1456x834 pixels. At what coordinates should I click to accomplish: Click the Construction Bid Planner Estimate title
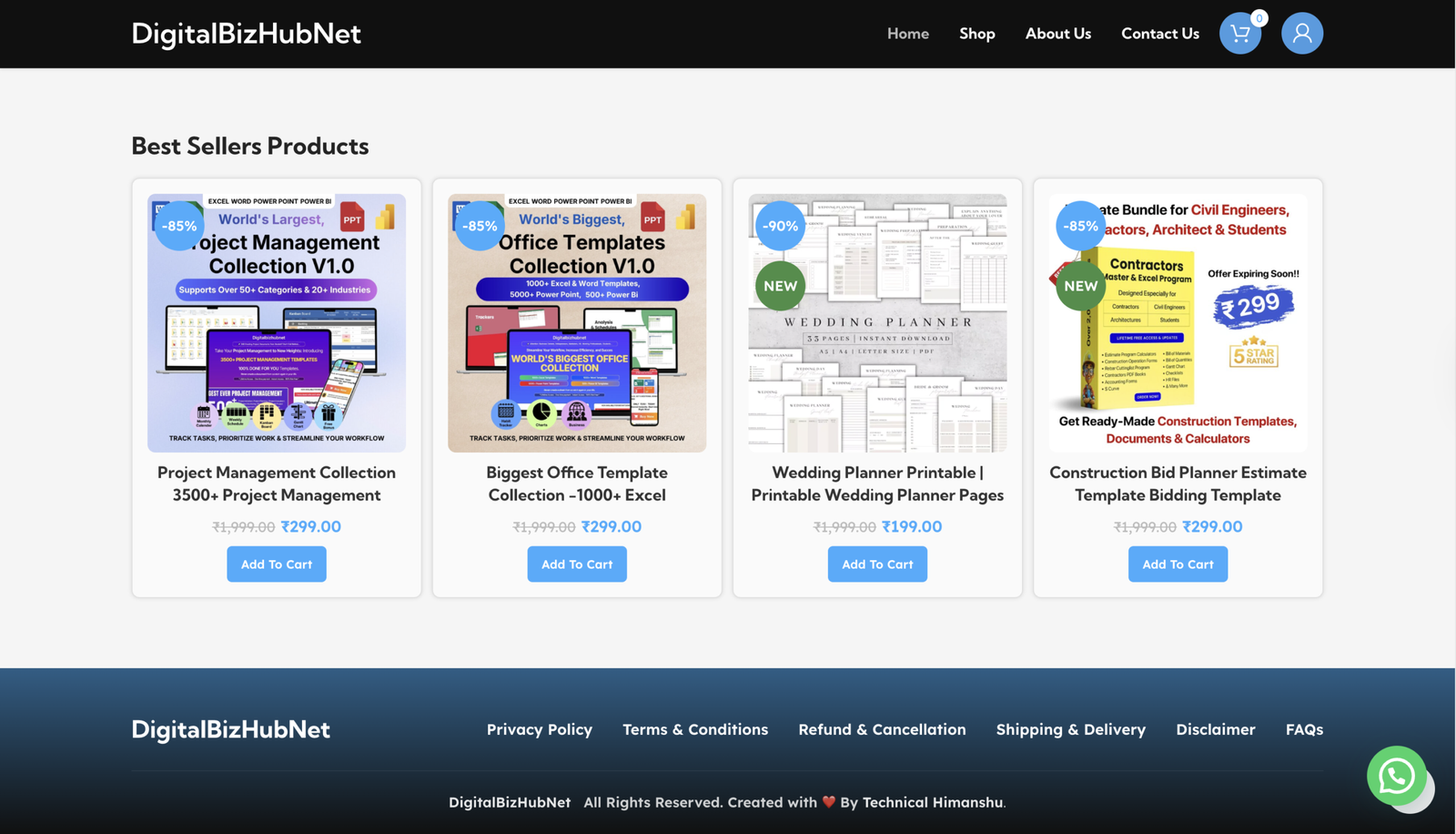point(1178,483)
